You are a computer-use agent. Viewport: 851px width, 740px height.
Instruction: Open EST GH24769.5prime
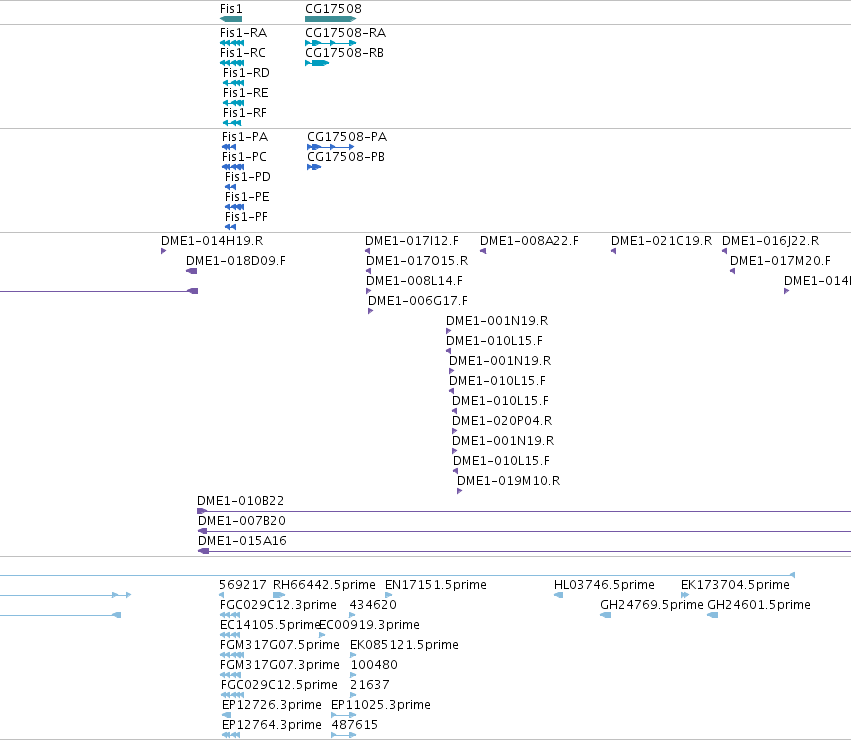pyautogui.click(x=652, y=605)
